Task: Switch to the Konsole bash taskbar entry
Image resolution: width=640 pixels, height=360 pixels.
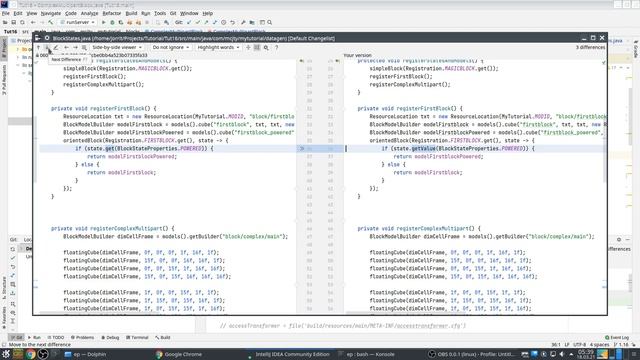Action: point(366,354)
